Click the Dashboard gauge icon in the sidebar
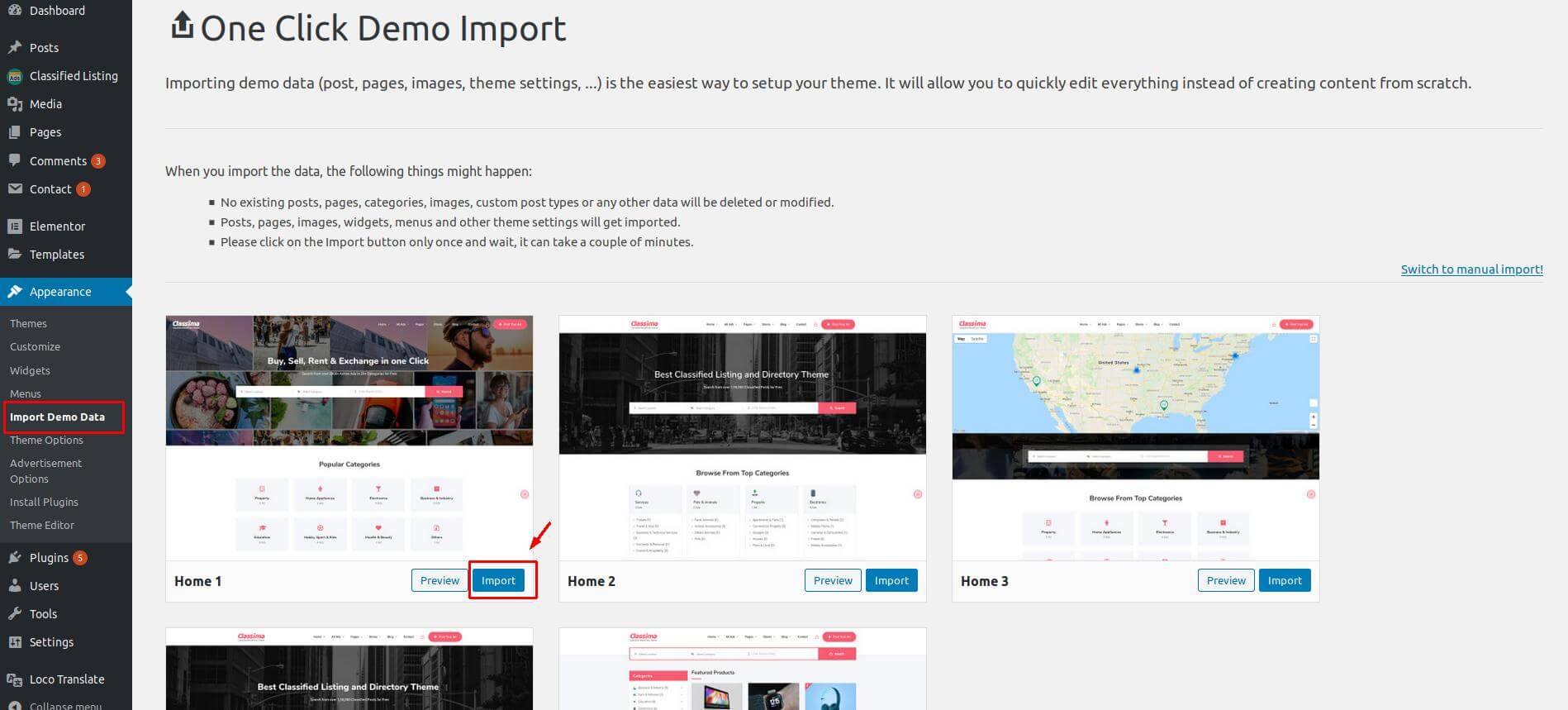Image resolution: width=1568 pixels, height=710 pixels. click(x=14, y=11)
